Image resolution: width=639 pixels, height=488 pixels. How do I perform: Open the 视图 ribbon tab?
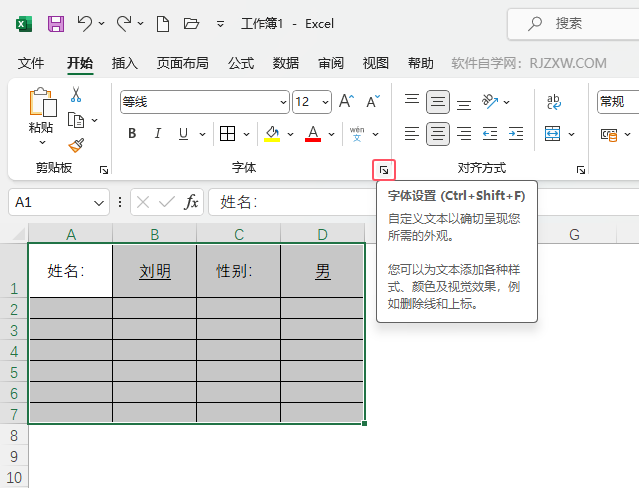(376, 63)
